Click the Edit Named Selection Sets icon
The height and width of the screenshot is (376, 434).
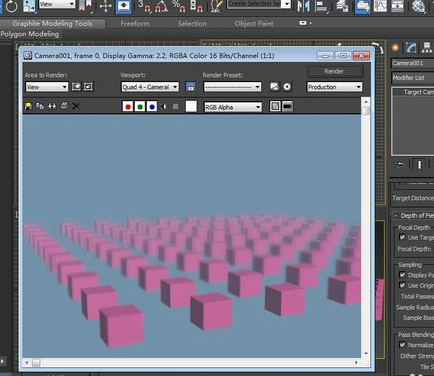[x=217, y=6]
